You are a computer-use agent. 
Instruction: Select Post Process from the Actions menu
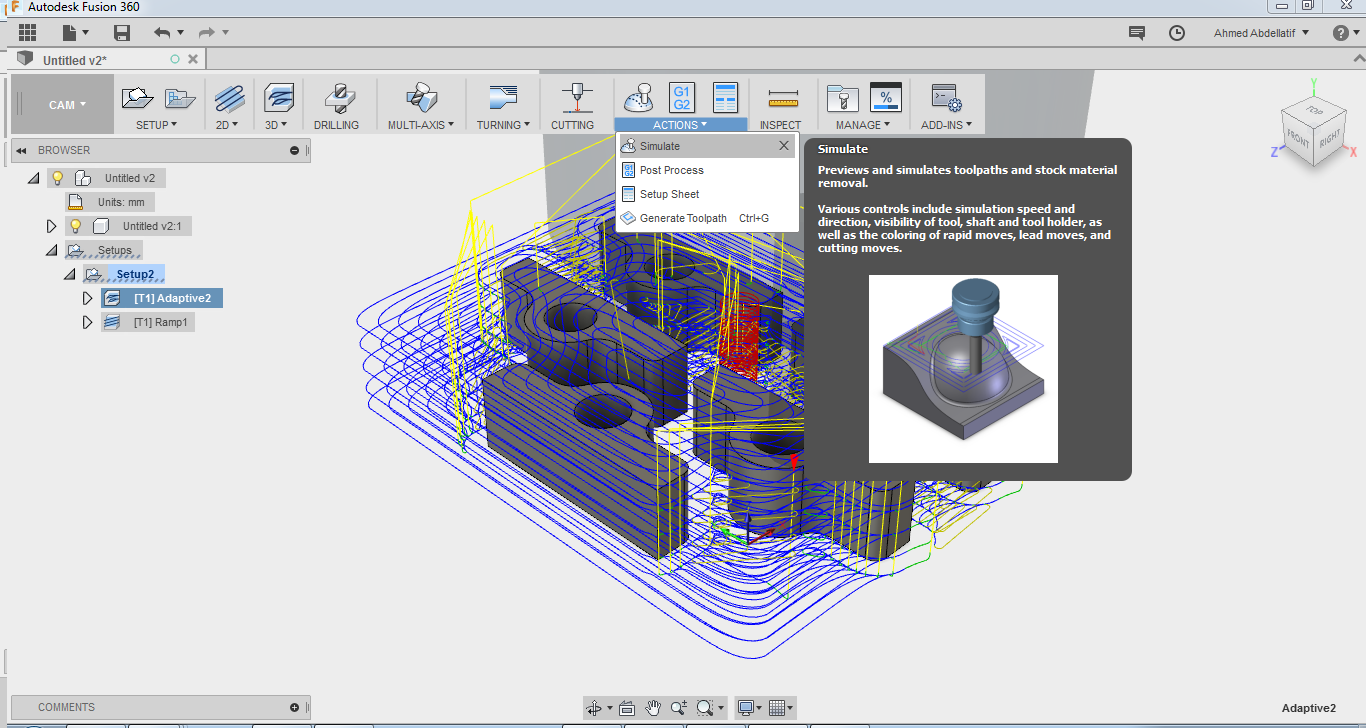(707, 170)
